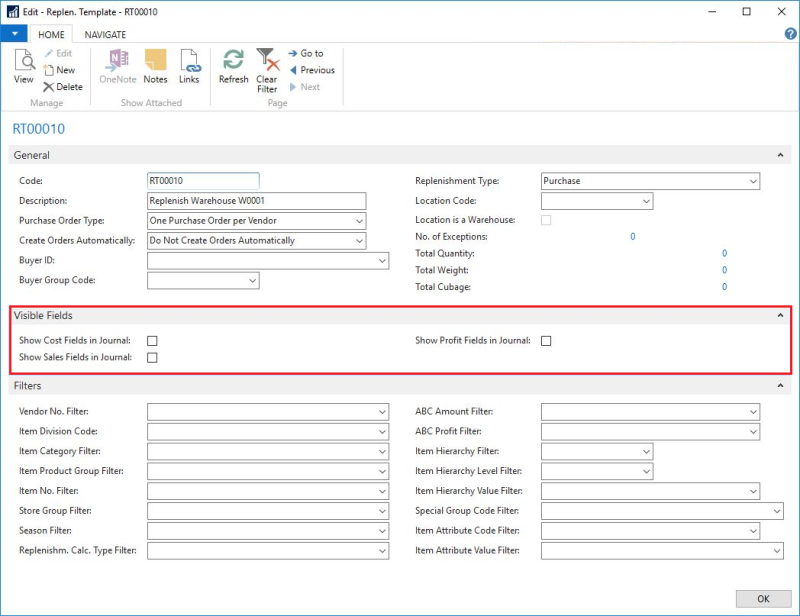Open Notes for this template
800x616 pixels.
click(x=155, y=66)
